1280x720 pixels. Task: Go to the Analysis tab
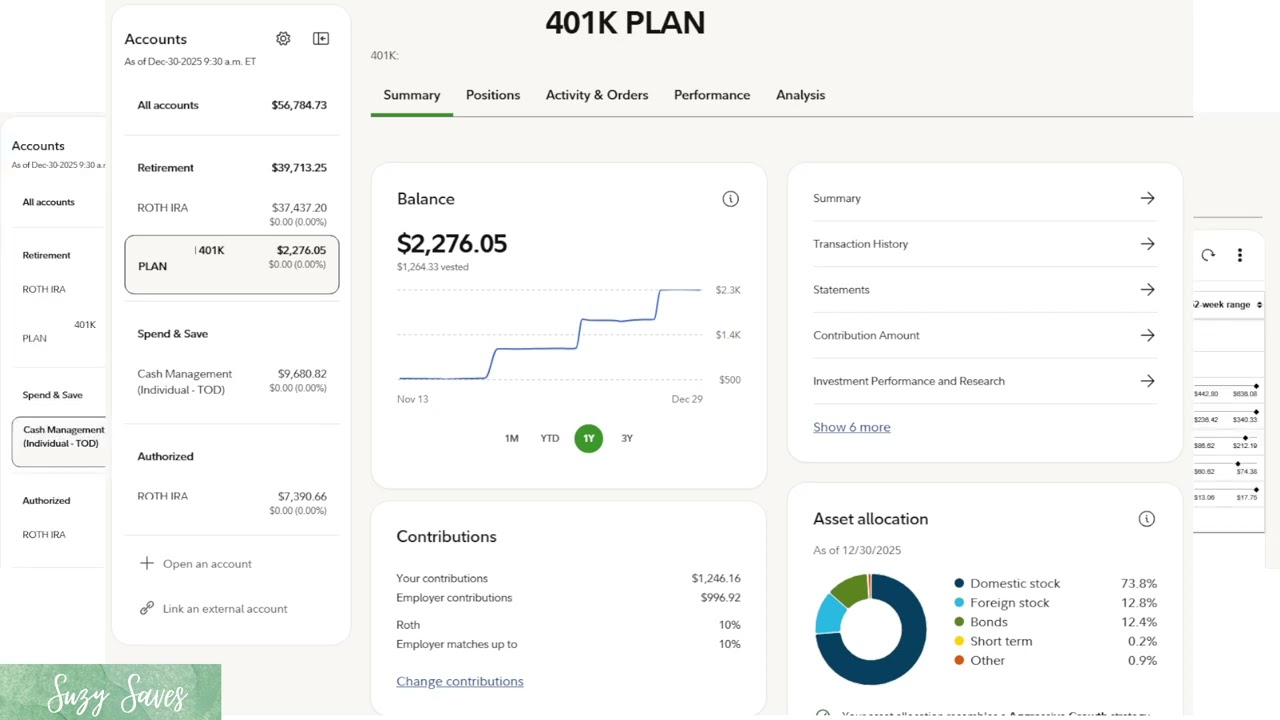pos(801,95)
